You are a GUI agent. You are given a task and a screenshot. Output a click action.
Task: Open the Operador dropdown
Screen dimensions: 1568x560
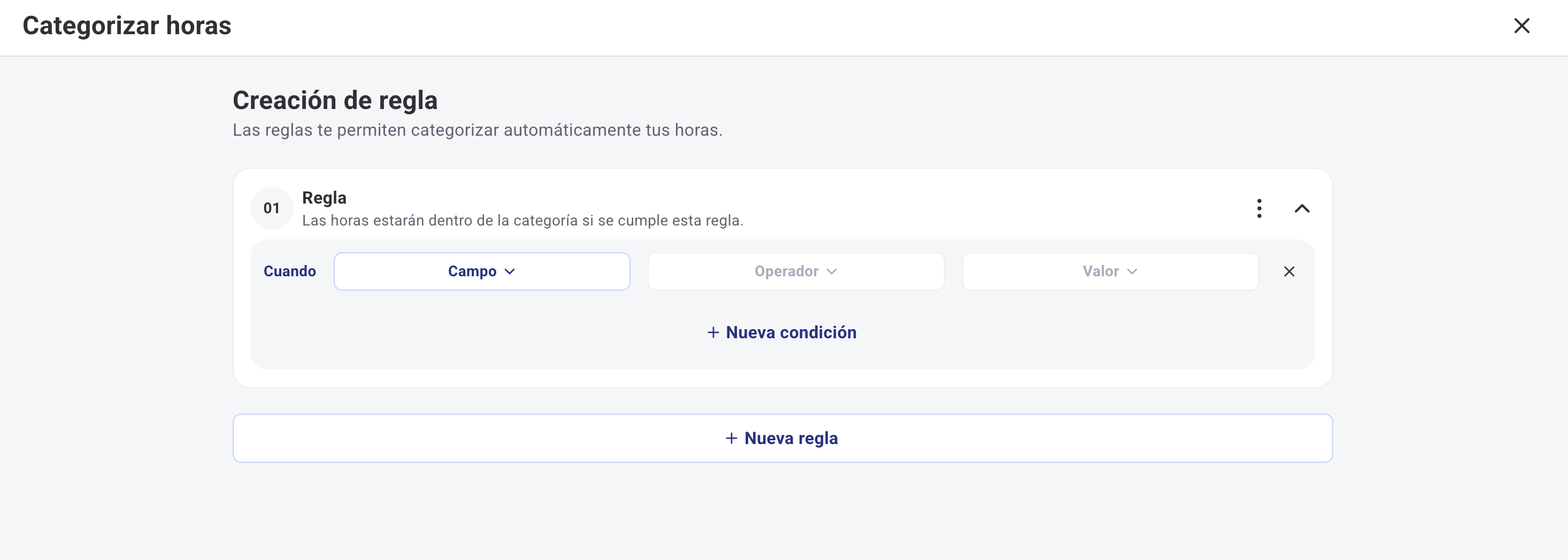(795, 271)
